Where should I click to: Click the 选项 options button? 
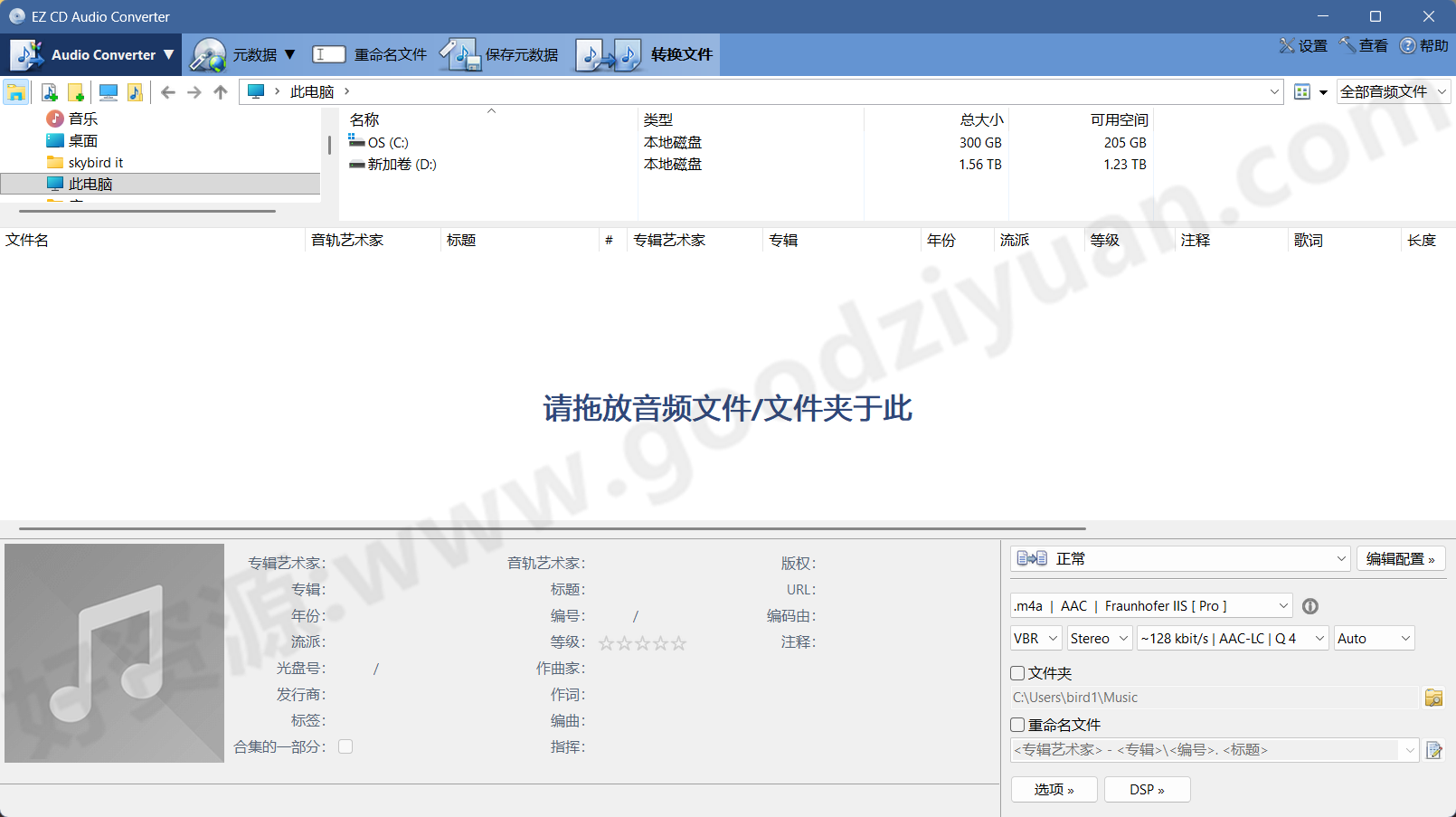(x=1054, y=789)
